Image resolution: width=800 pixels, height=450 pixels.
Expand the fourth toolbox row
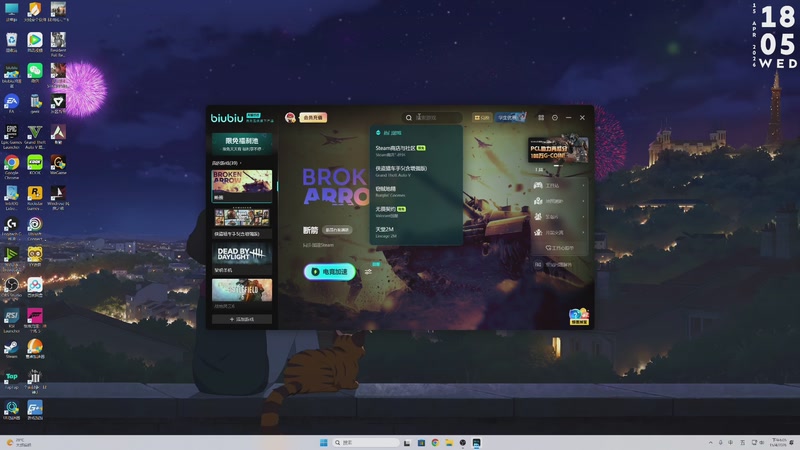[560, 233]
